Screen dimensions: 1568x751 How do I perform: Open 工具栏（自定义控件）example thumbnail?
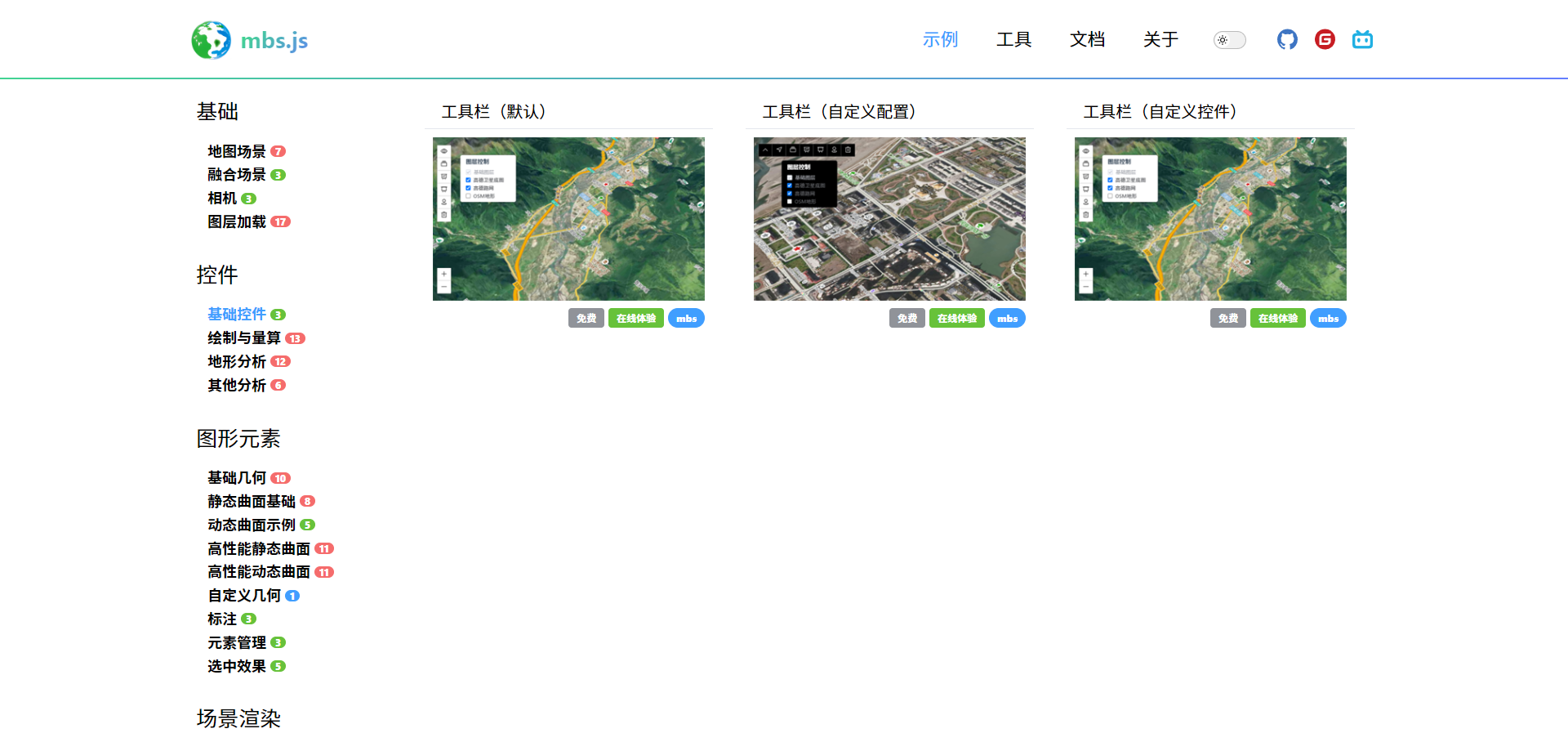(x=1210, y=219)
